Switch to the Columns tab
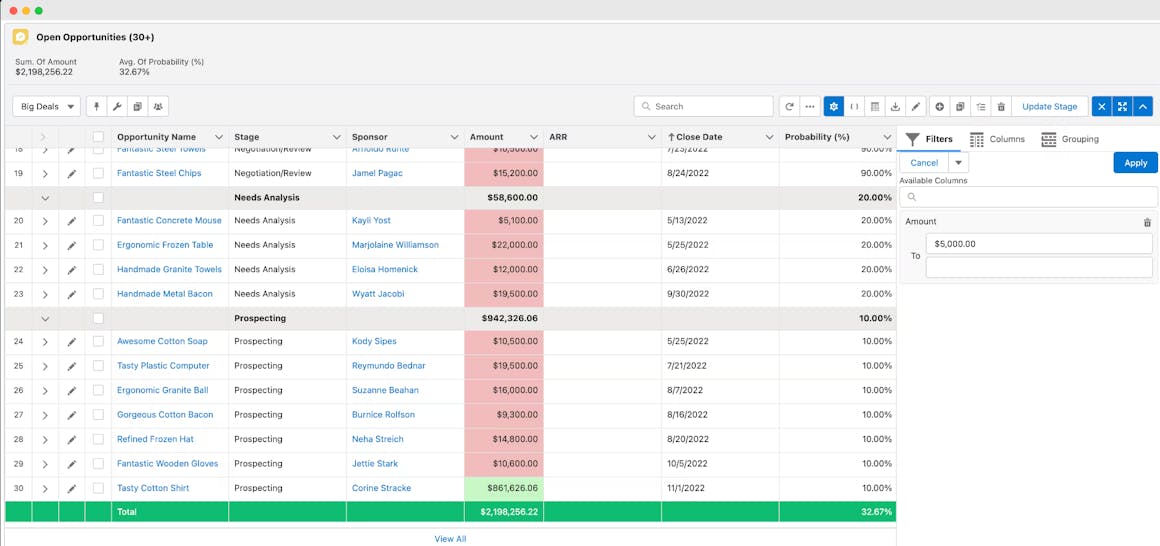This screenshot has height=546, width=1160. coord(997,139)
